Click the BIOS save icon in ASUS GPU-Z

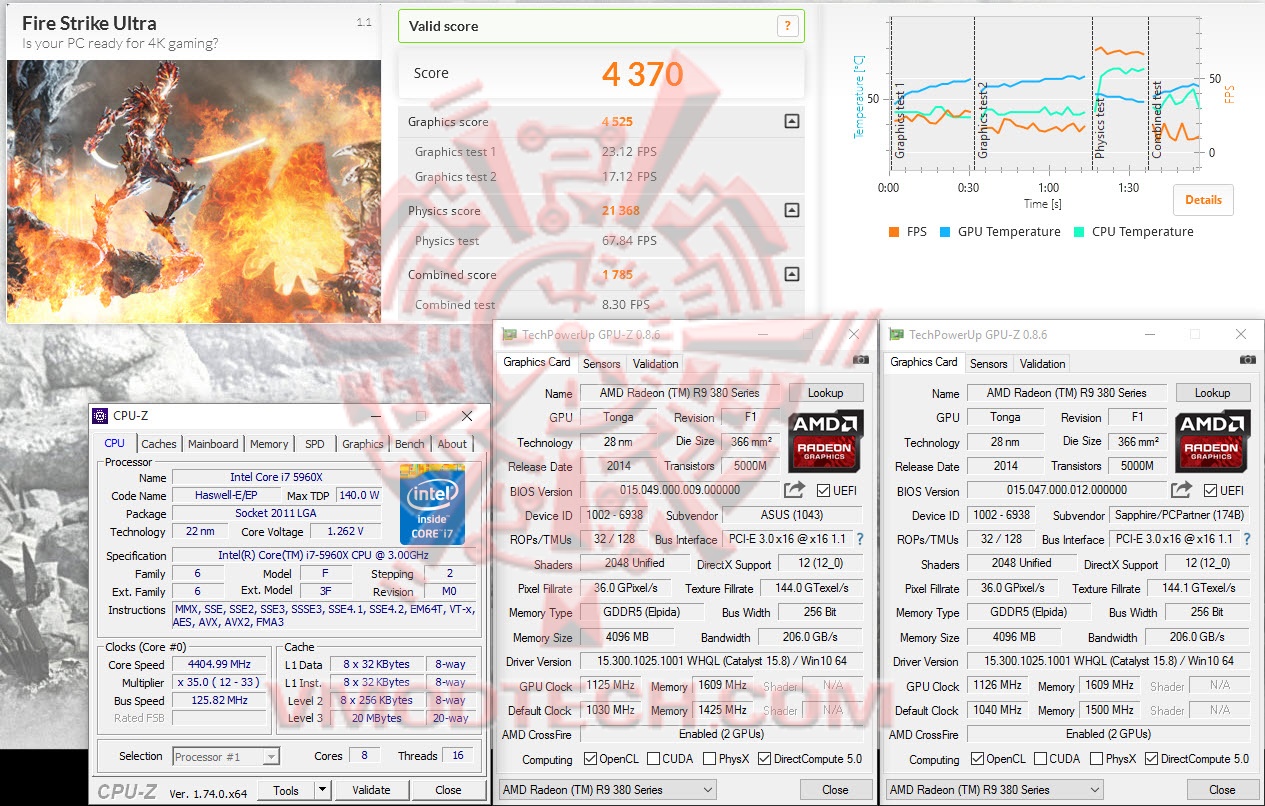[x=794, y=490]
